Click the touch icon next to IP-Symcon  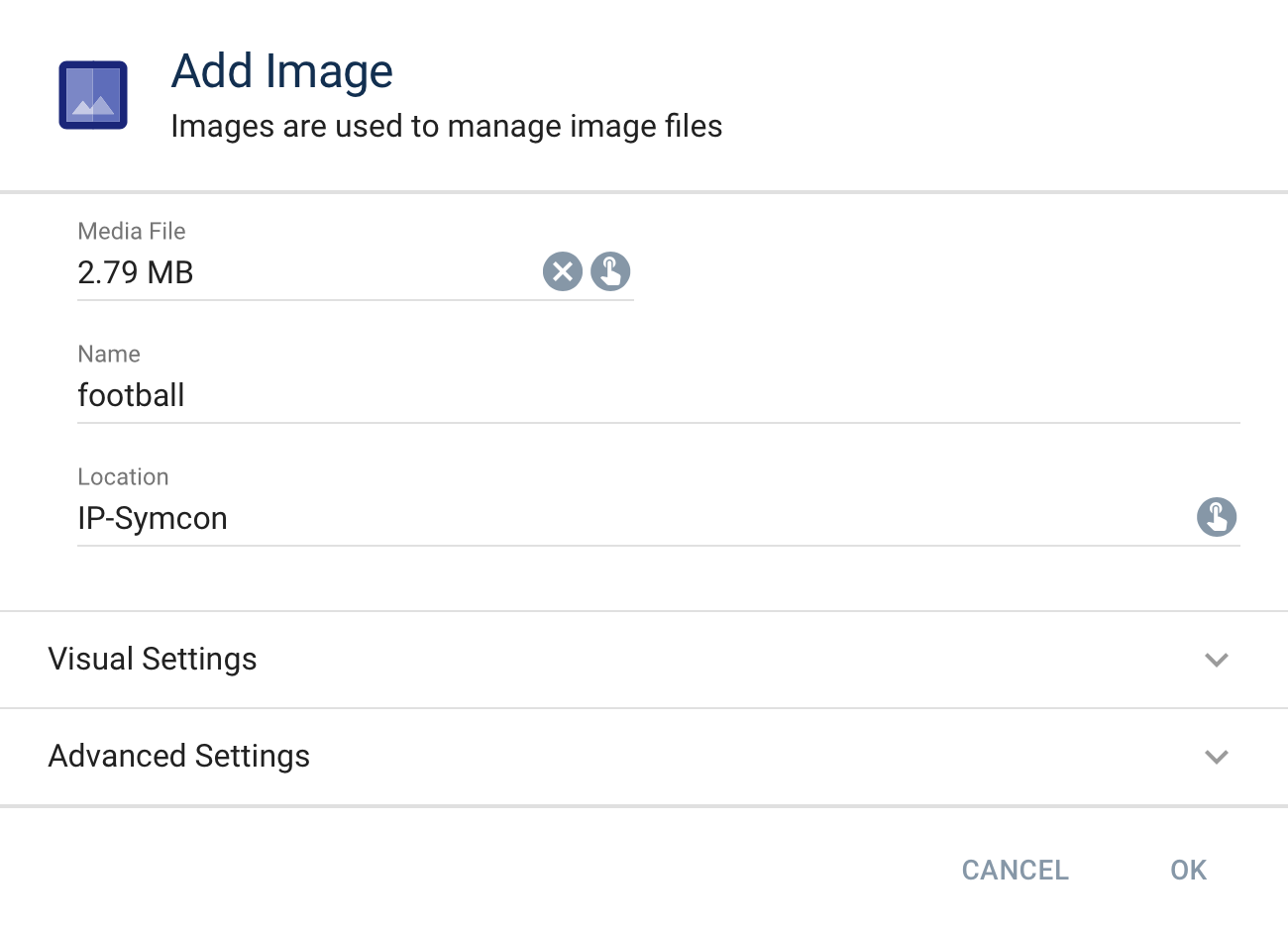click(x=1217, y=517)
